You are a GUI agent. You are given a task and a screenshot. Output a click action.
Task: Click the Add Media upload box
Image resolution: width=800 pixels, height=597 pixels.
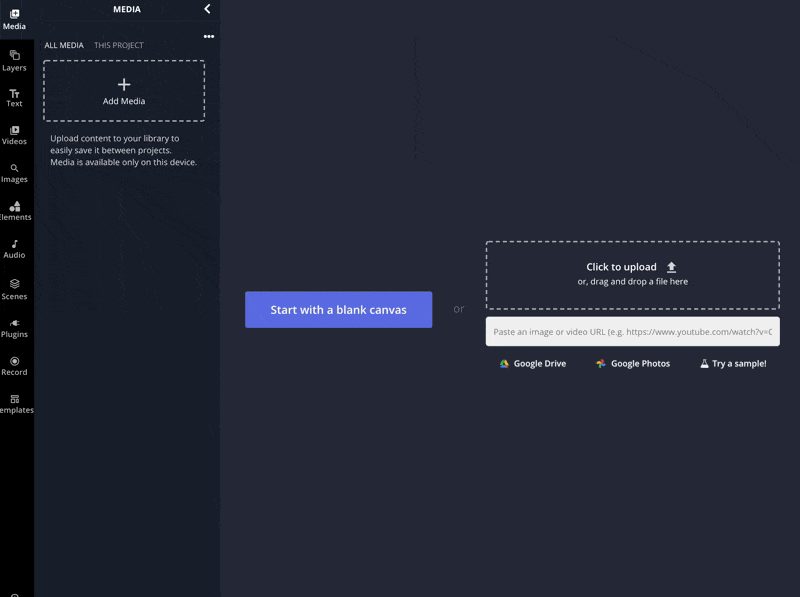coord(124,91)
